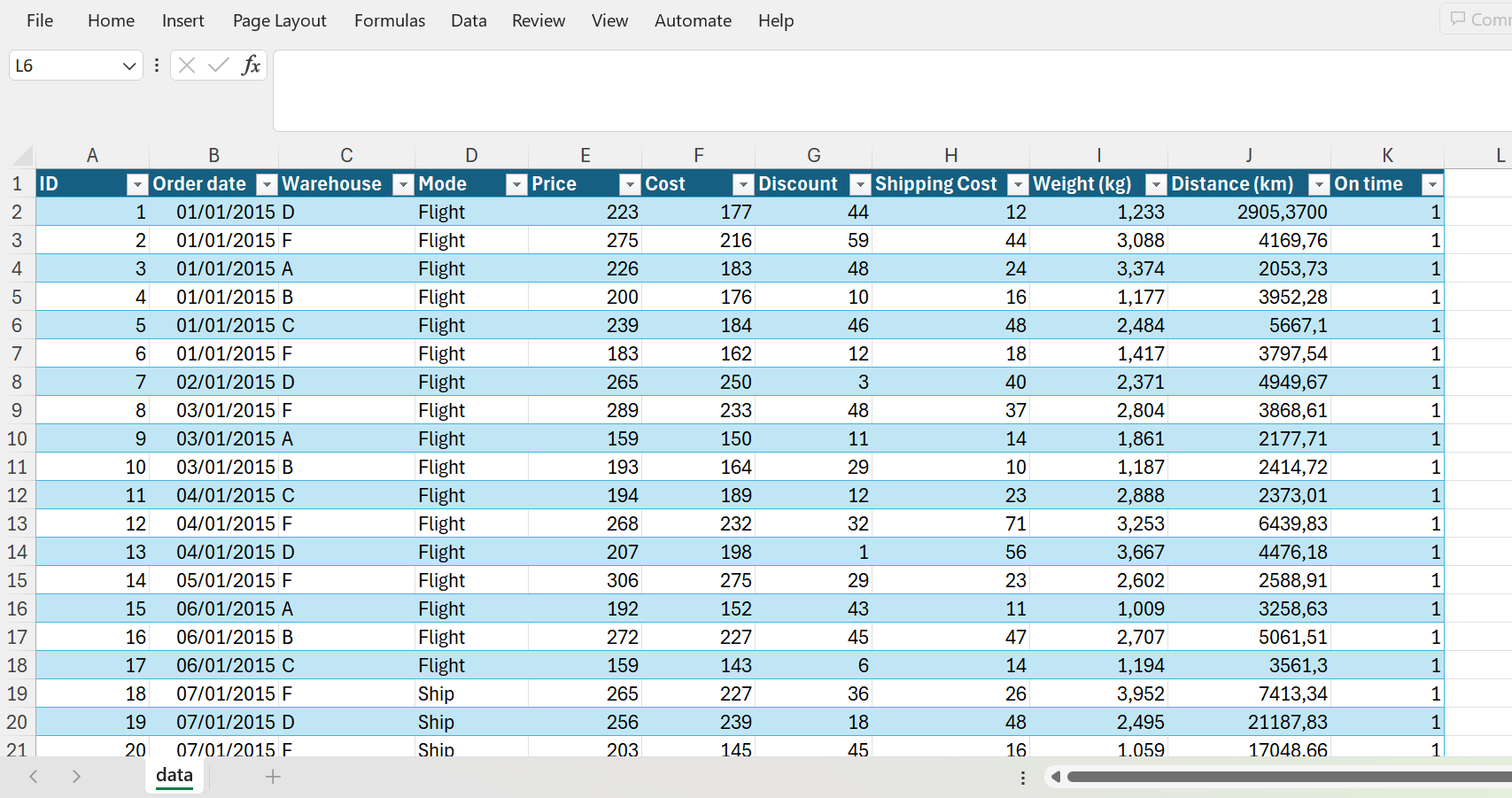The height and width of the screenshot is (798, 1512).
Task: Open the Formulas ribbon tab
Action: click(390, 20)
